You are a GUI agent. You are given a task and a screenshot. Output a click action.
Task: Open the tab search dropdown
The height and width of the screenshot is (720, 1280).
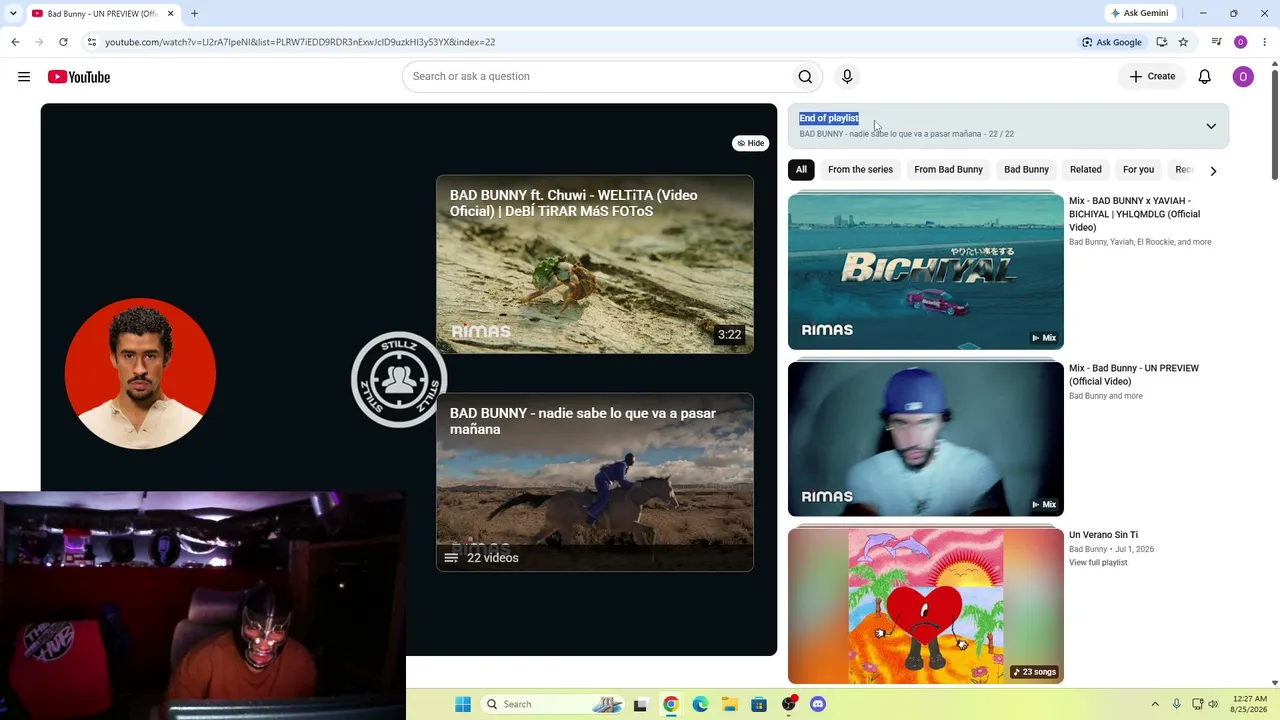(13, 14)
